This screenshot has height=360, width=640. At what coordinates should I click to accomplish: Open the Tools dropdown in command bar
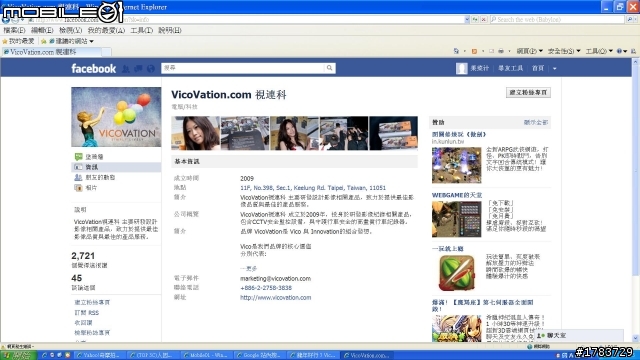pyautogui.click(x=599, y=51)
